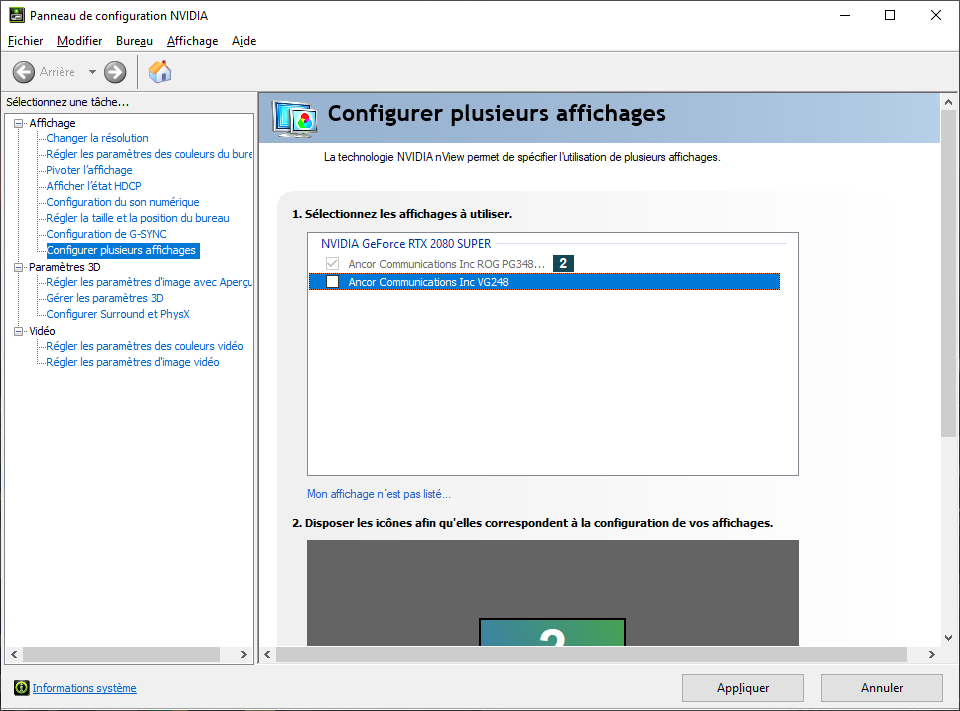Click the Forward arrow icon in toolbar
This screenshot has width=960, height=711.
tap(114, 72)
